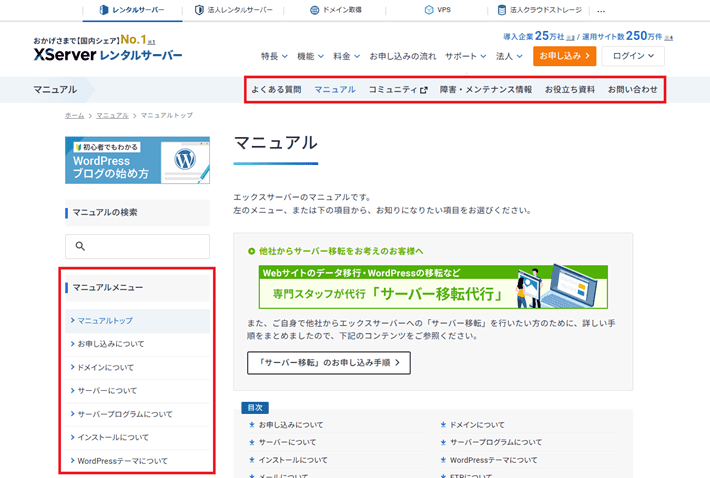Viewport: 710px width, 478px height.
Task: Open the VPS top tab
Action: 437,10
